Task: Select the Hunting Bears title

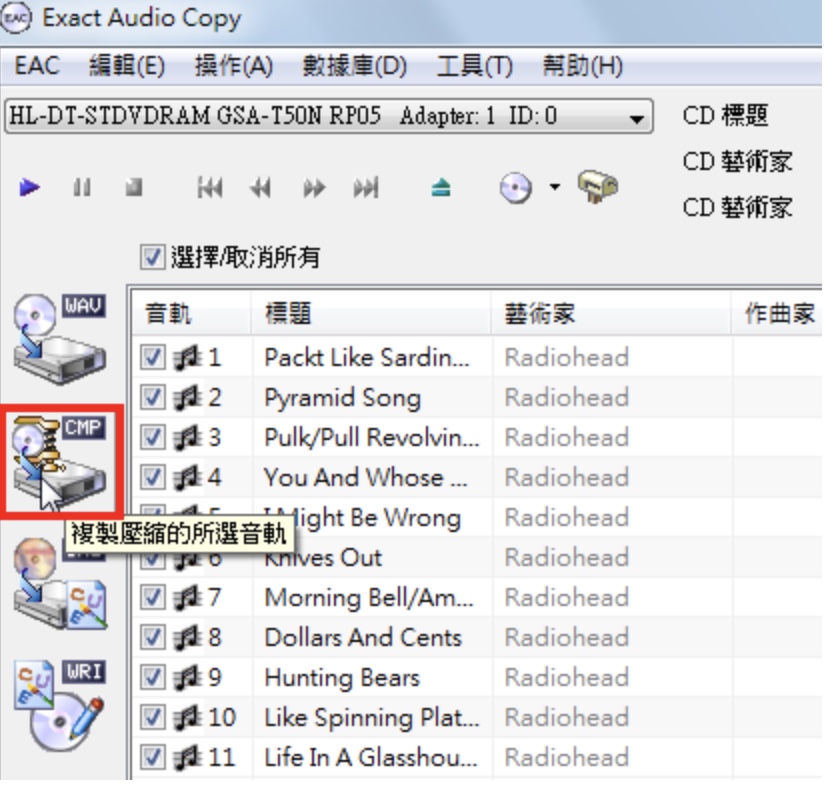Action: [342, 678]
